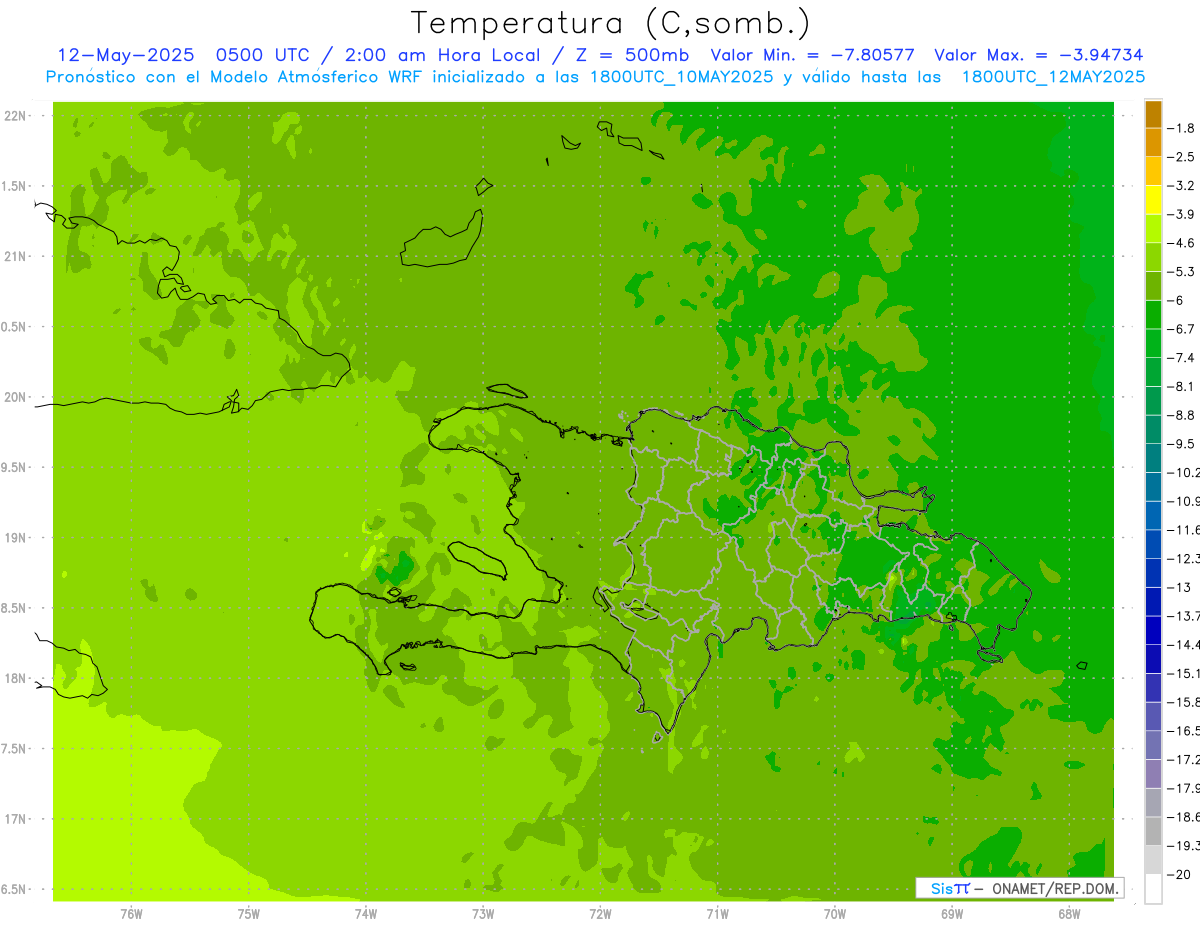This screenshot has height=927, width=1200.
Task: Click the "Valor Max. = -3.94734" readout
Action: tap(1039, 55)
